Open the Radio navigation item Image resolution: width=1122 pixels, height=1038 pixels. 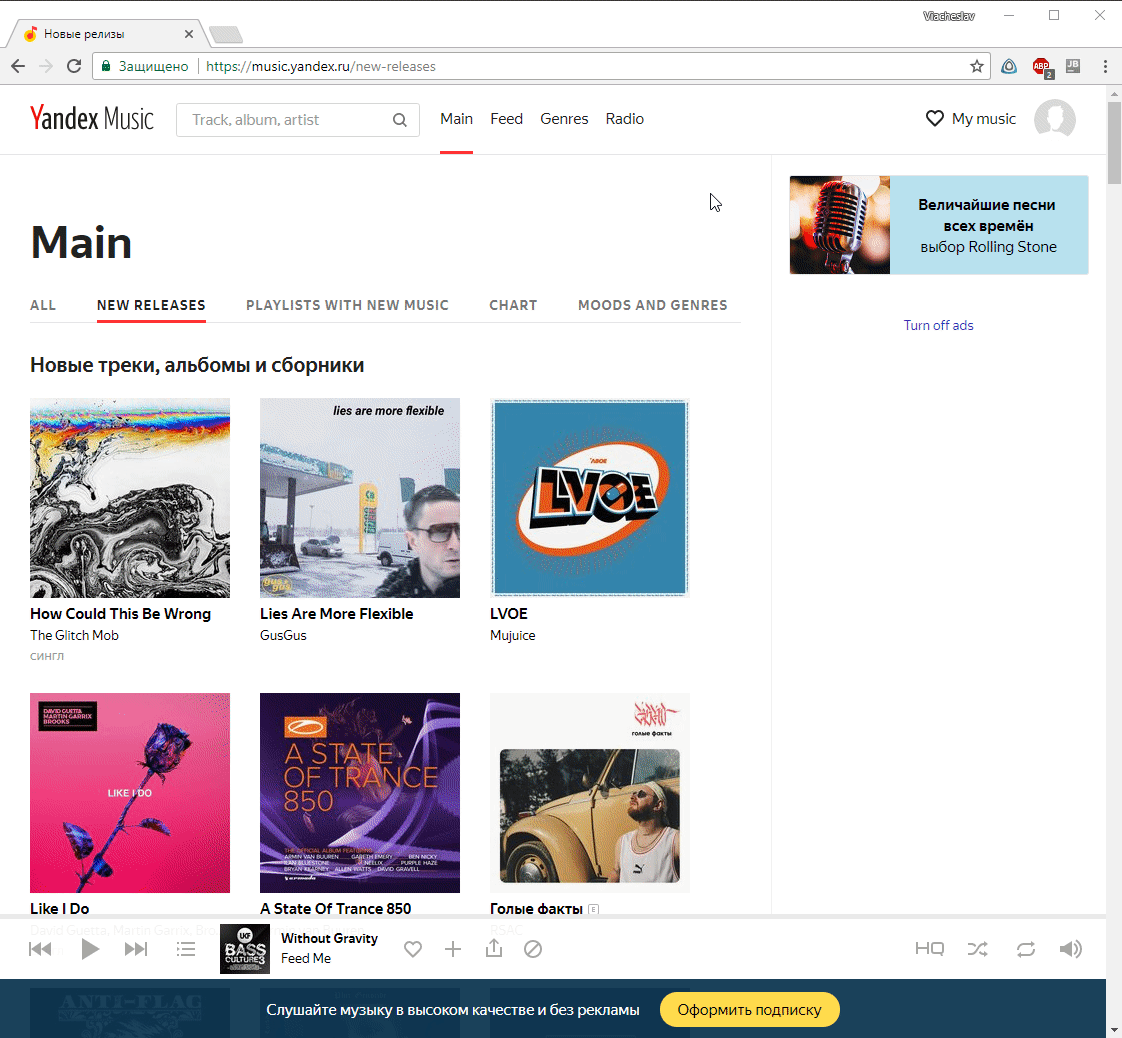click(625, 119)
